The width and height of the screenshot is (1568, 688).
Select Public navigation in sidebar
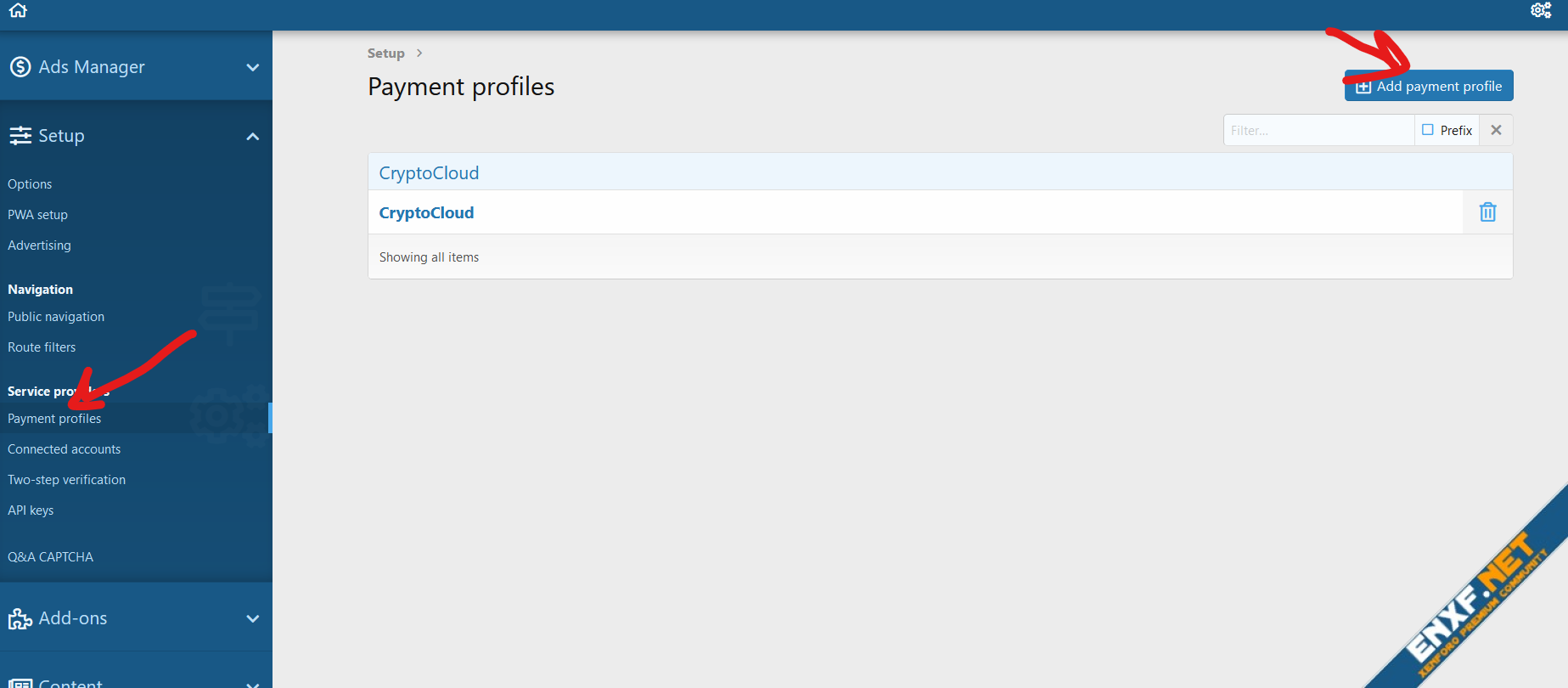pyautogui.click(x=56, y=317)
